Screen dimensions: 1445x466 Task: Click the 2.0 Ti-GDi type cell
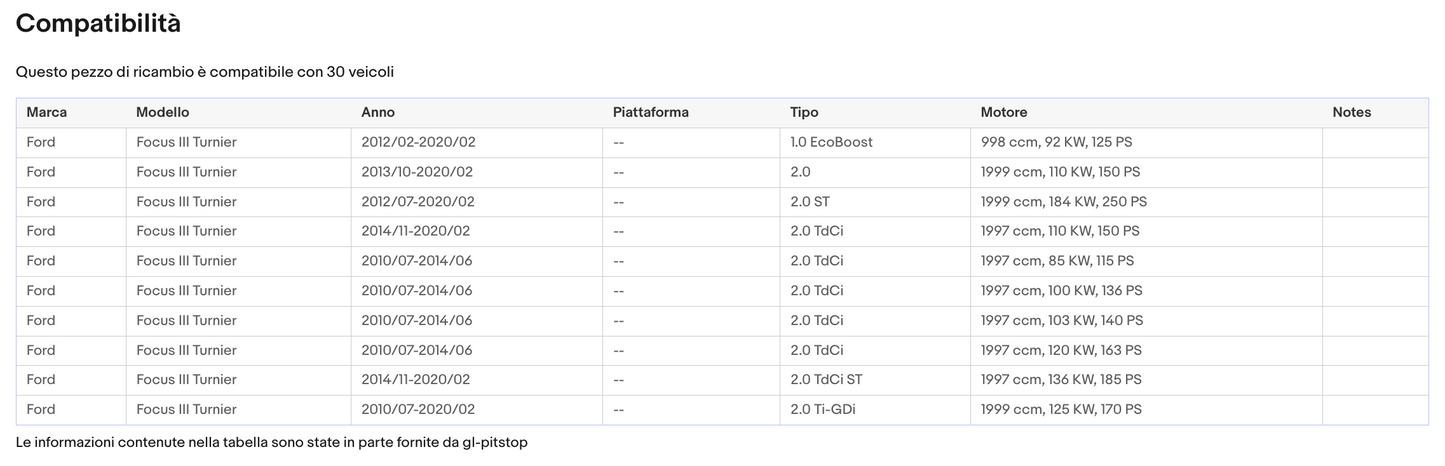(823, 410)
